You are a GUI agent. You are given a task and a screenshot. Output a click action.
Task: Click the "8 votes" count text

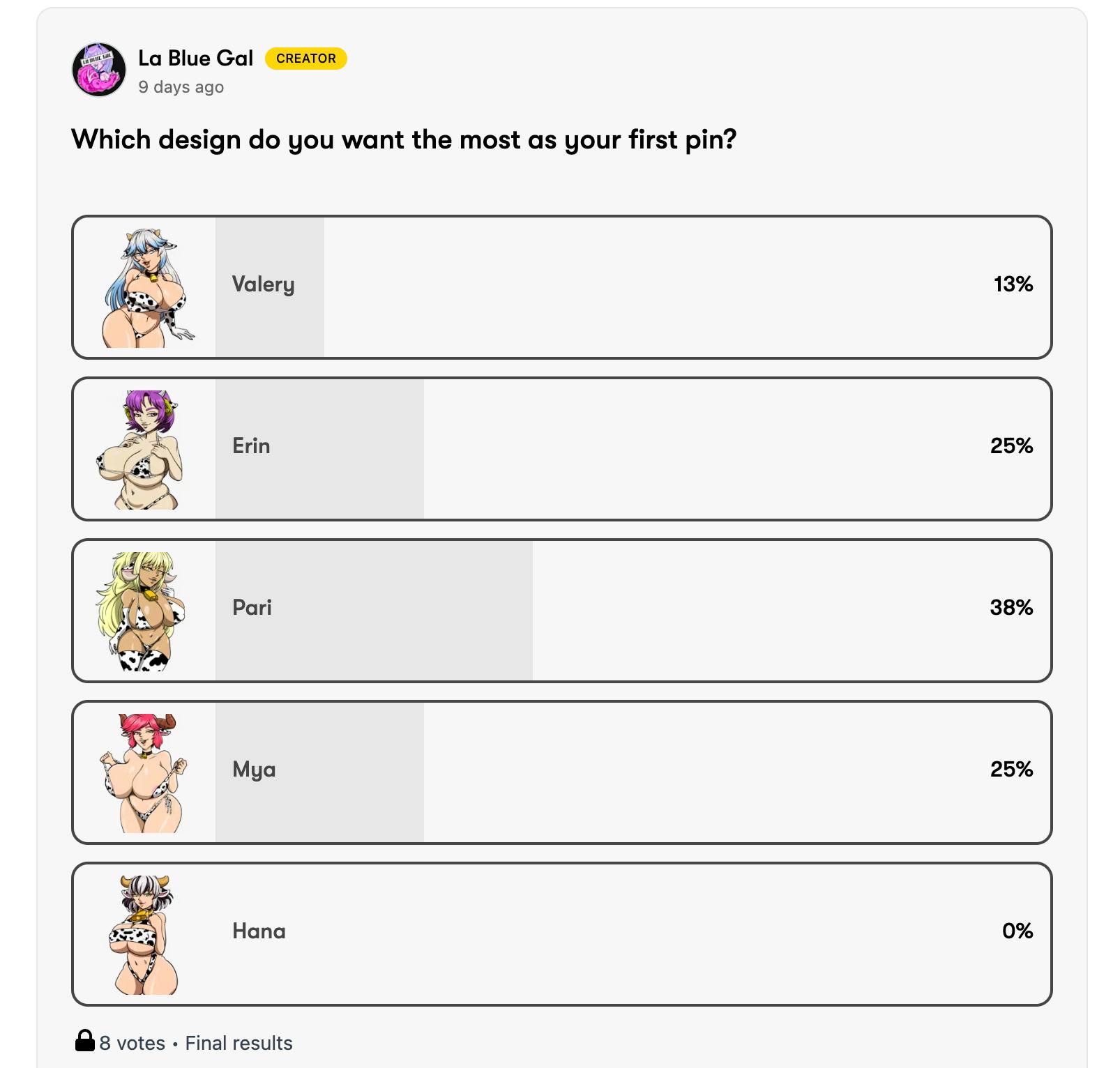click(x=133, y=1044)
